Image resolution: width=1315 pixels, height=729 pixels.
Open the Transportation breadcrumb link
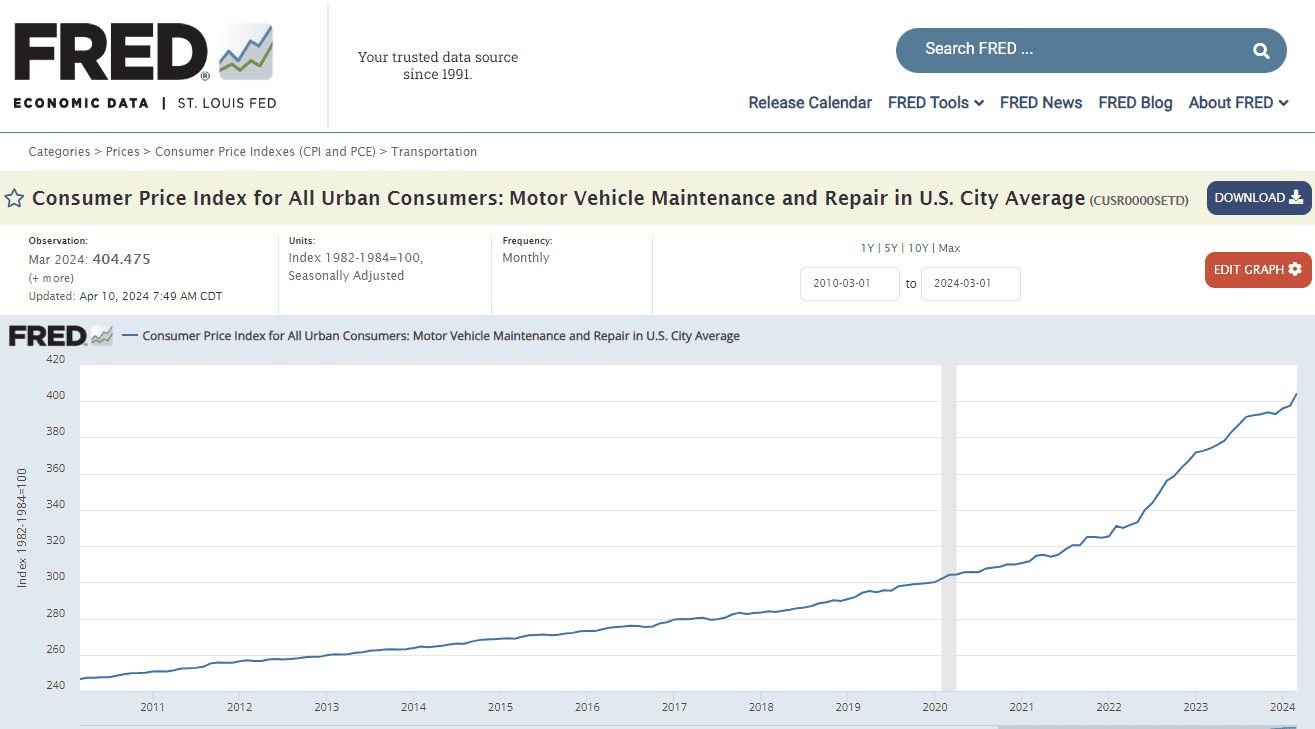pos(434,152)
